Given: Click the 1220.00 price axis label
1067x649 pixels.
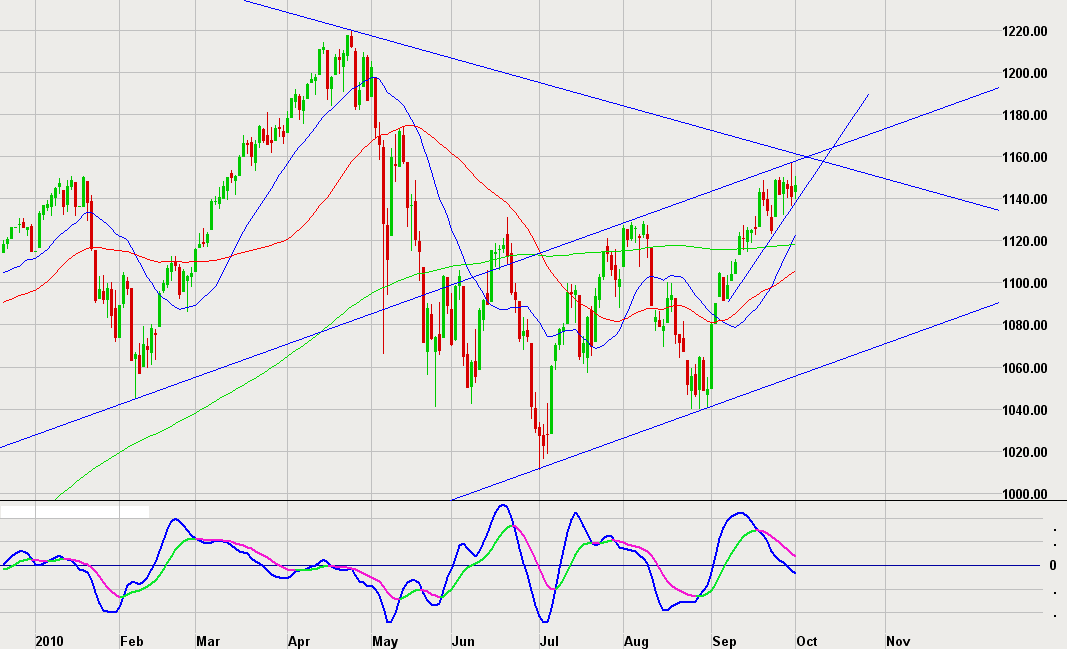Looking at the screenshot, I should tap(1025, 32).
